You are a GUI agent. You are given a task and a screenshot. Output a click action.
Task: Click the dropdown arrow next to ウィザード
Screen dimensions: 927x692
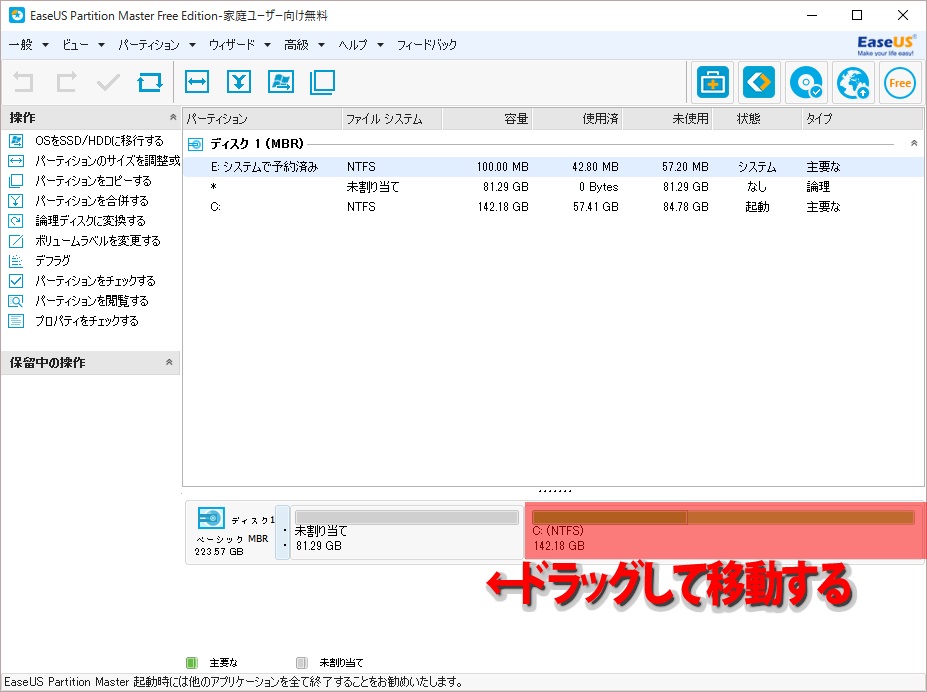coord(267,45)
